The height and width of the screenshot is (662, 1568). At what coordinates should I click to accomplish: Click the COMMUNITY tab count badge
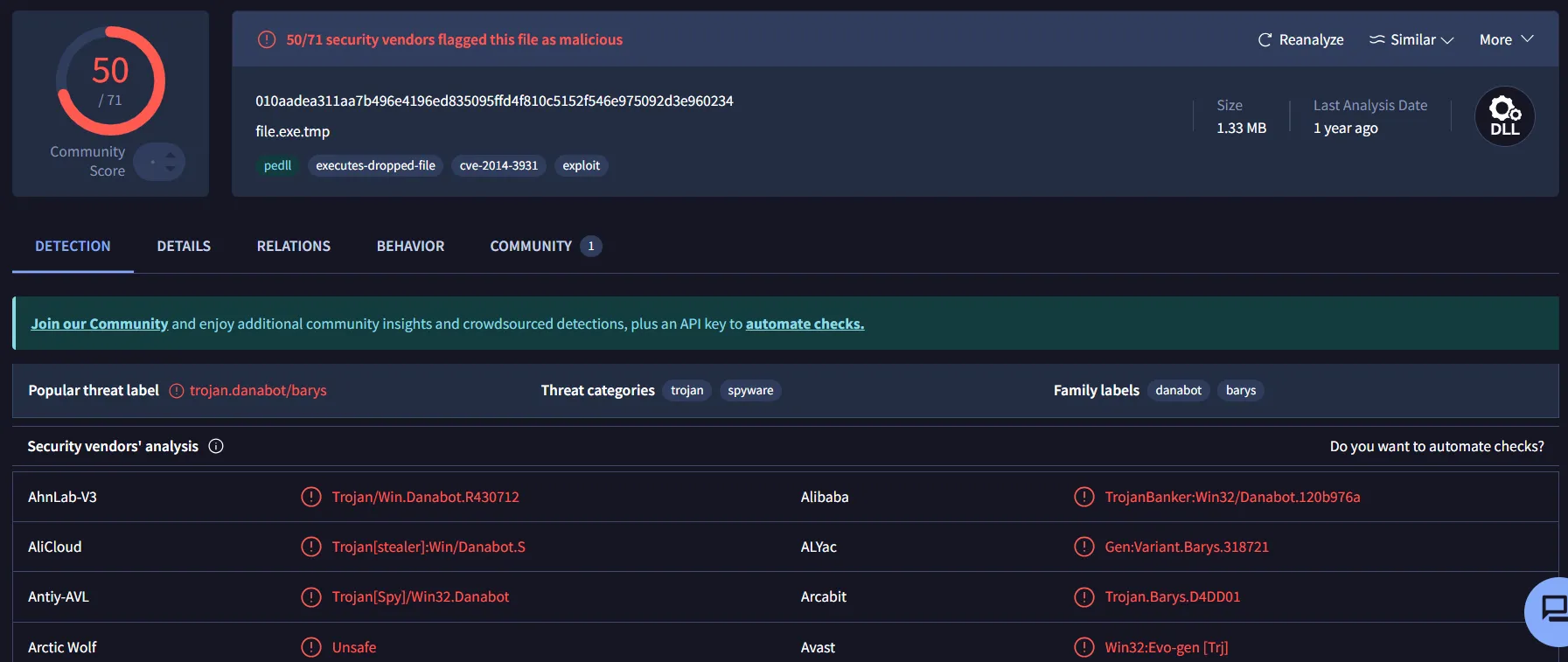pos(591,247)
